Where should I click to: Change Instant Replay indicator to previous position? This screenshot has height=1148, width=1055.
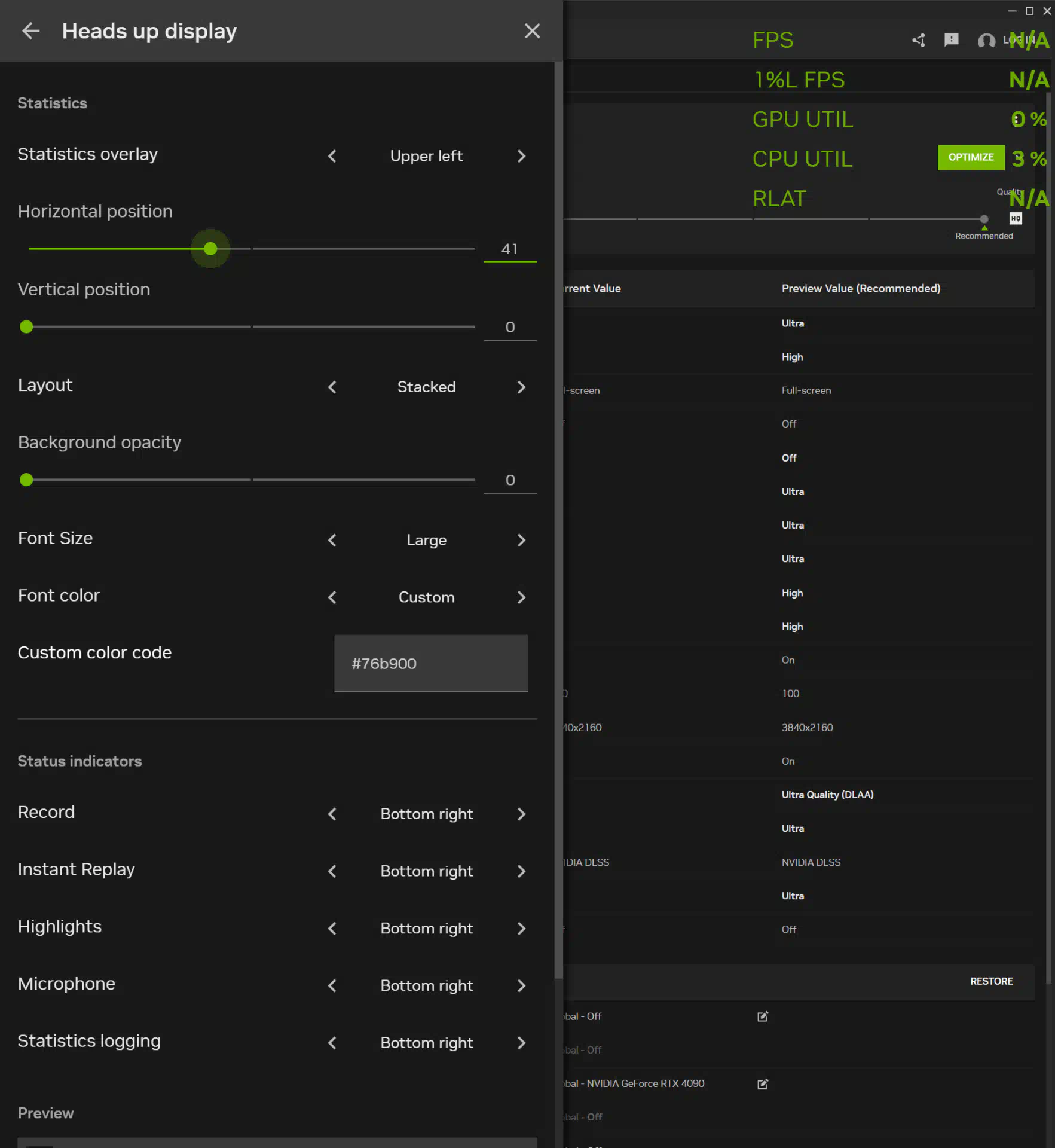332,872
